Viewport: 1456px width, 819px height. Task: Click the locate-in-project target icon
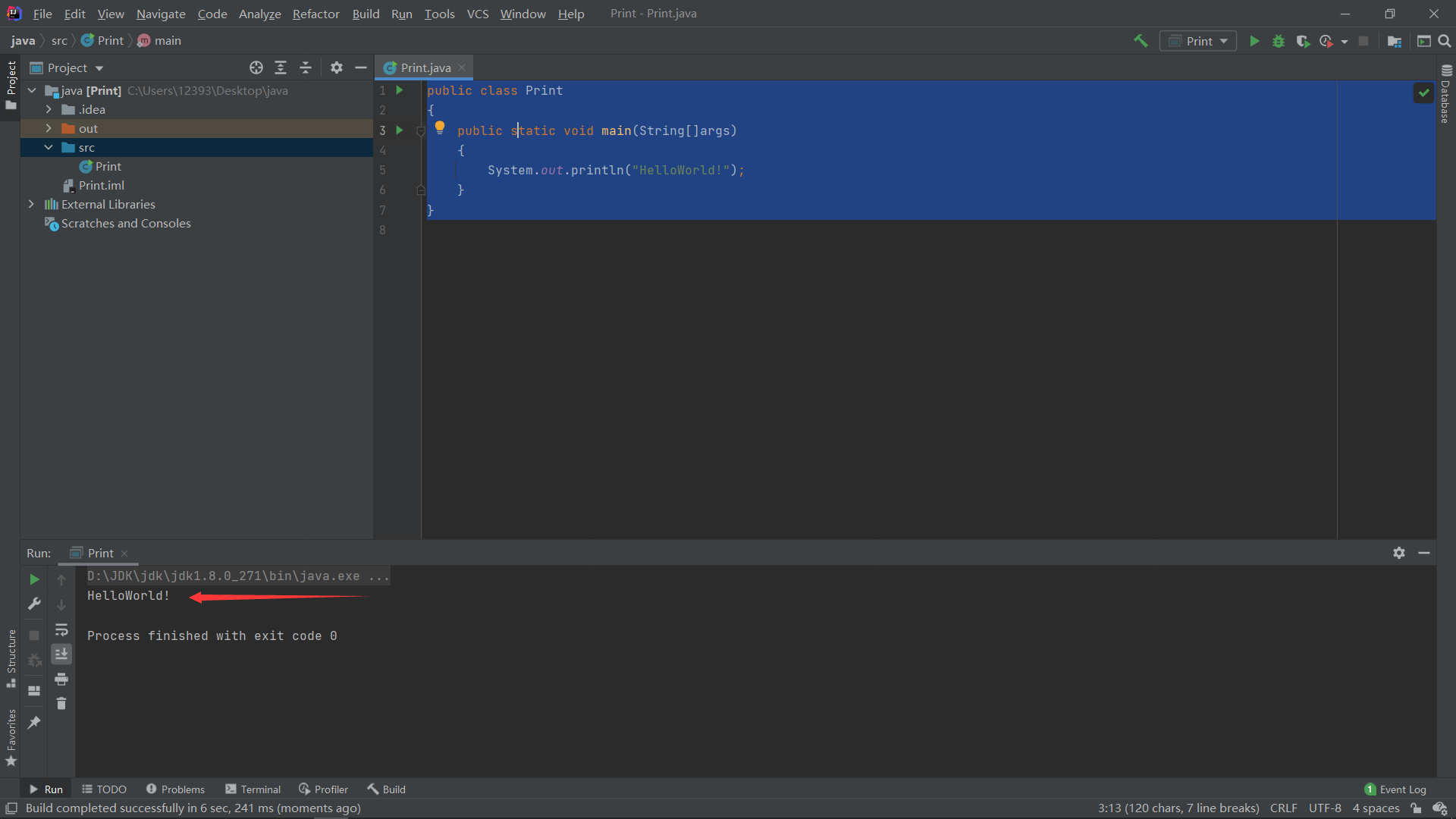click(x=256, y=67)
